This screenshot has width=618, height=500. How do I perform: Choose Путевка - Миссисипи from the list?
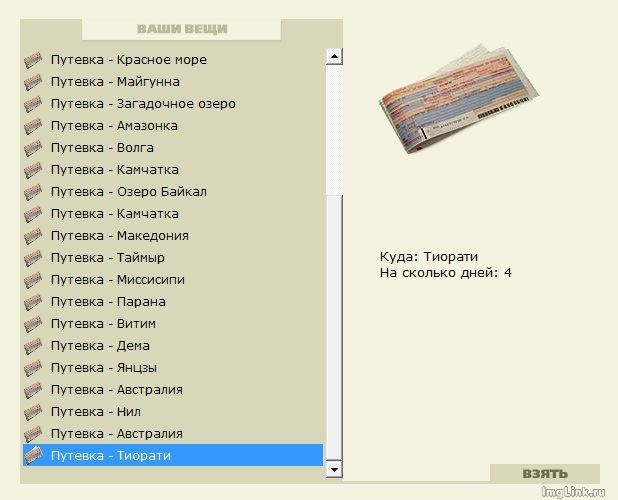point(117,280)
